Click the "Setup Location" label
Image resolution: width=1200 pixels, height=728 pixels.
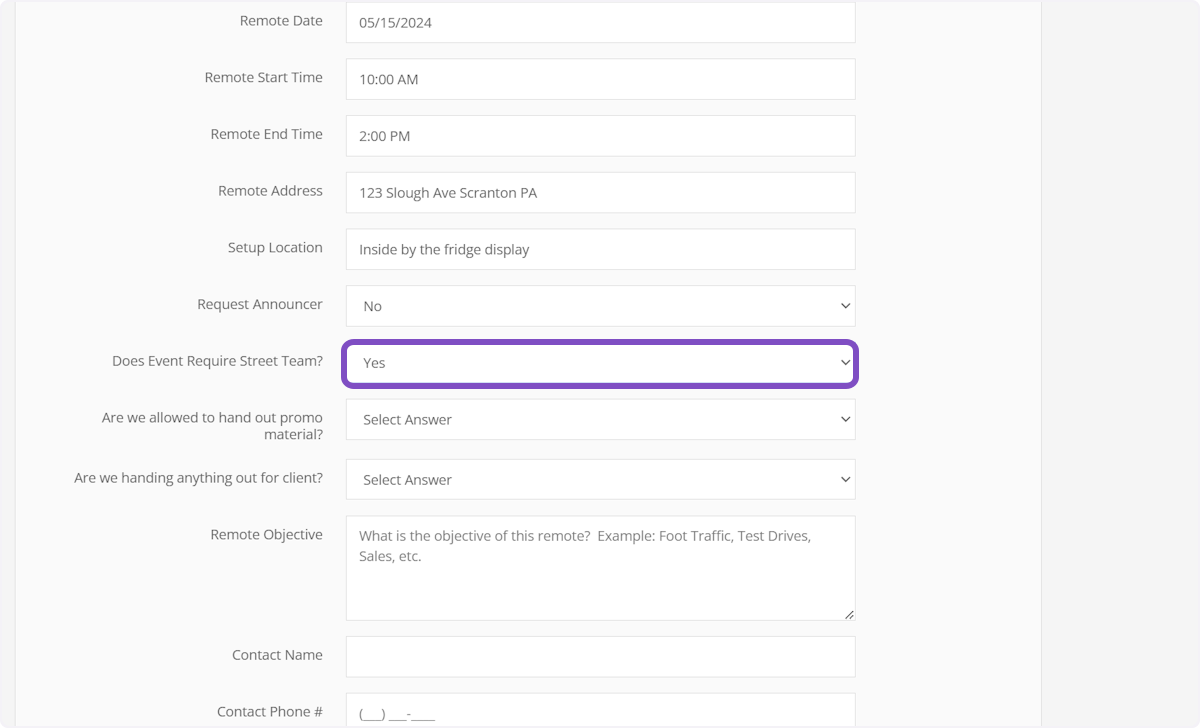click(275, 248)
